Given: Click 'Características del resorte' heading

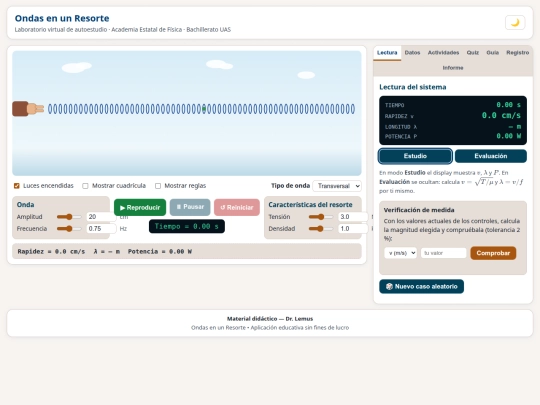Looking at the screenshot, I should tap(310, 205).
